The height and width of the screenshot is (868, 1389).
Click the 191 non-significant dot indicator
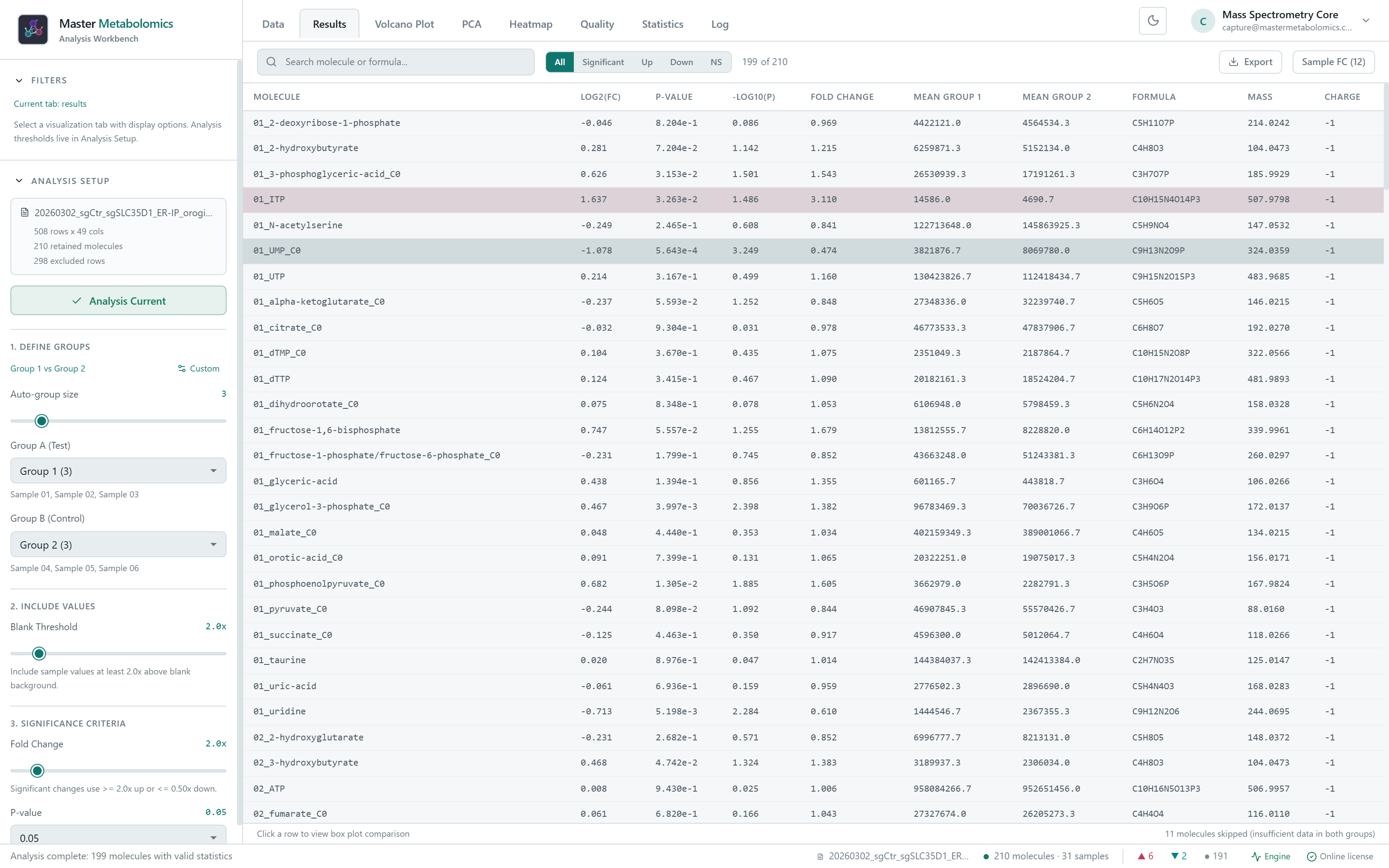click(1216, 856)
